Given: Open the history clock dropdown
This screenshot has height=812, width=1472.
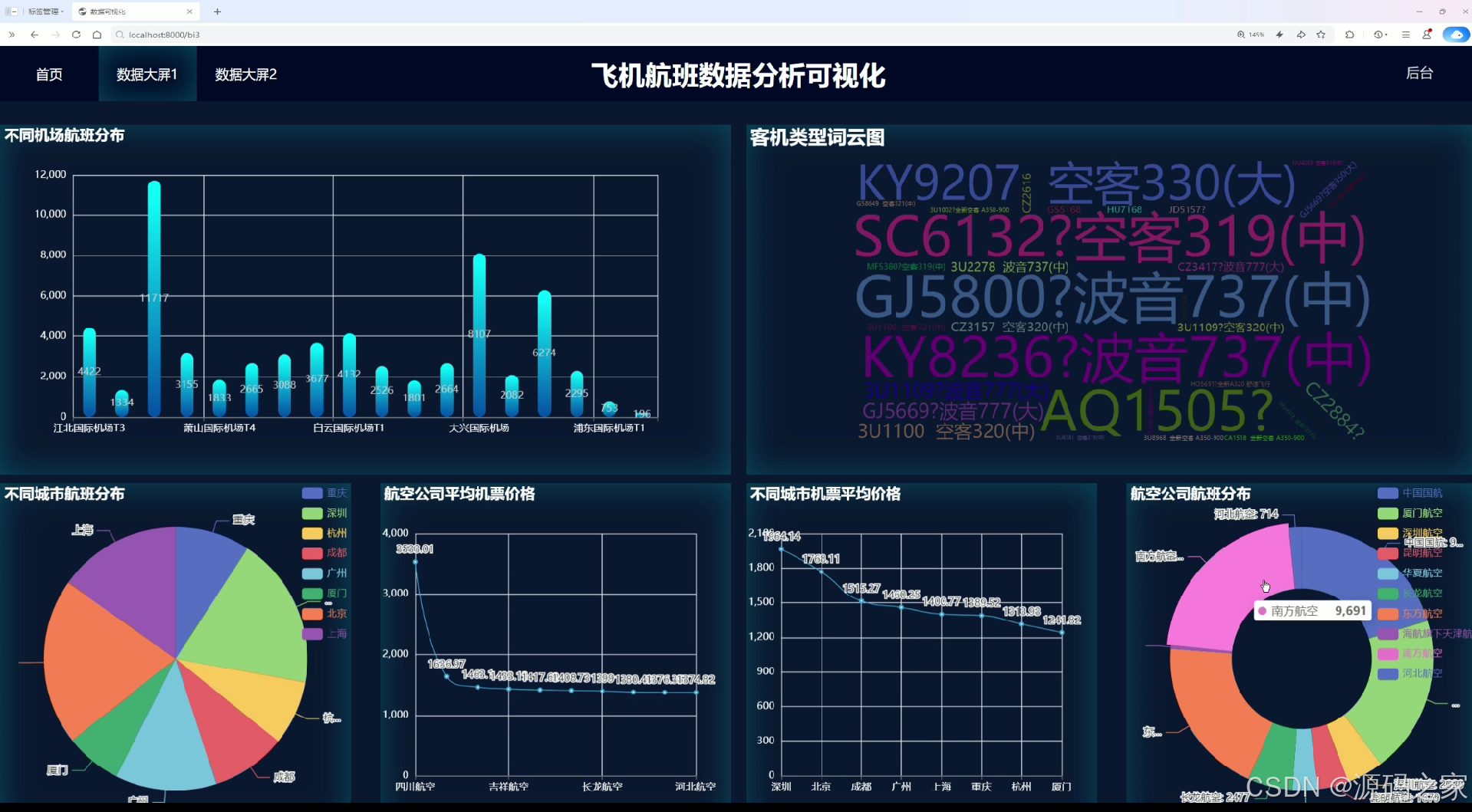Looking at the screenshot, I should (x=1381, y=35).
